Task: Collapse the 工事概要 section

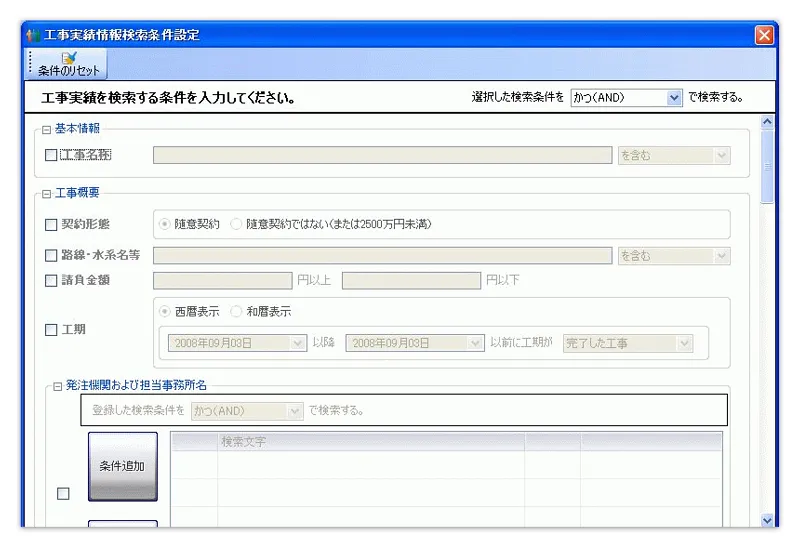Action: click(x=46, y=194)
